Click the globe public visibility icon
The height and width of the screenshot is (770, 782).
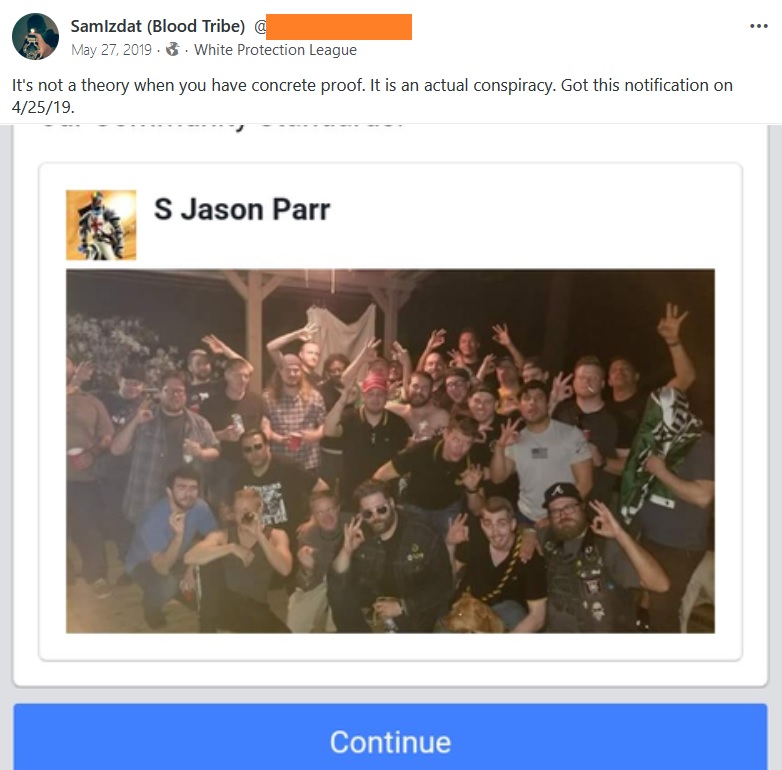pyautogui.click(x=173, y=49)
